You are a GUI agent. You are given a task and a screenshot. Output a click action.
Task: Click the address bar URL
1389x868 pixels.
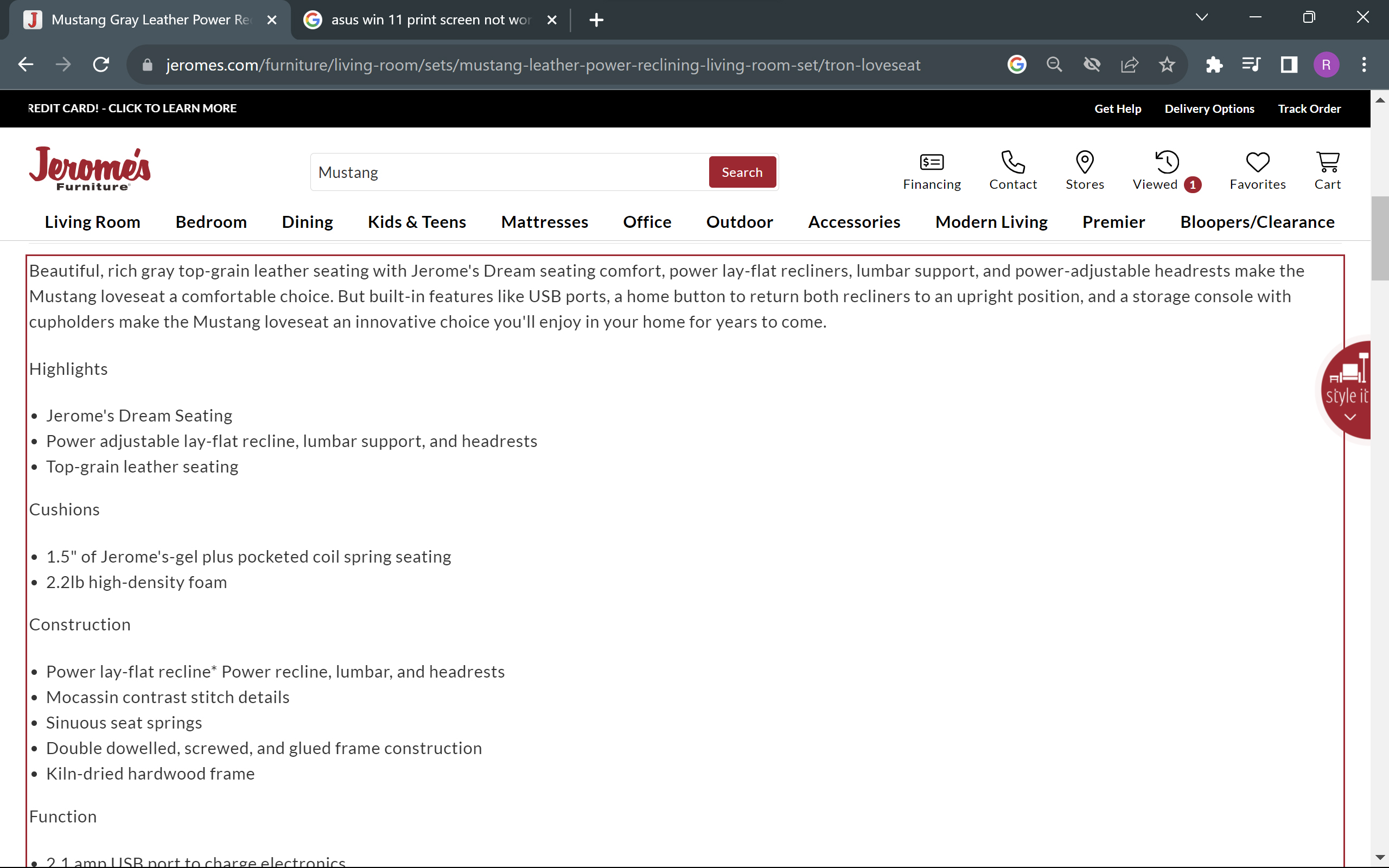[543, 65]
